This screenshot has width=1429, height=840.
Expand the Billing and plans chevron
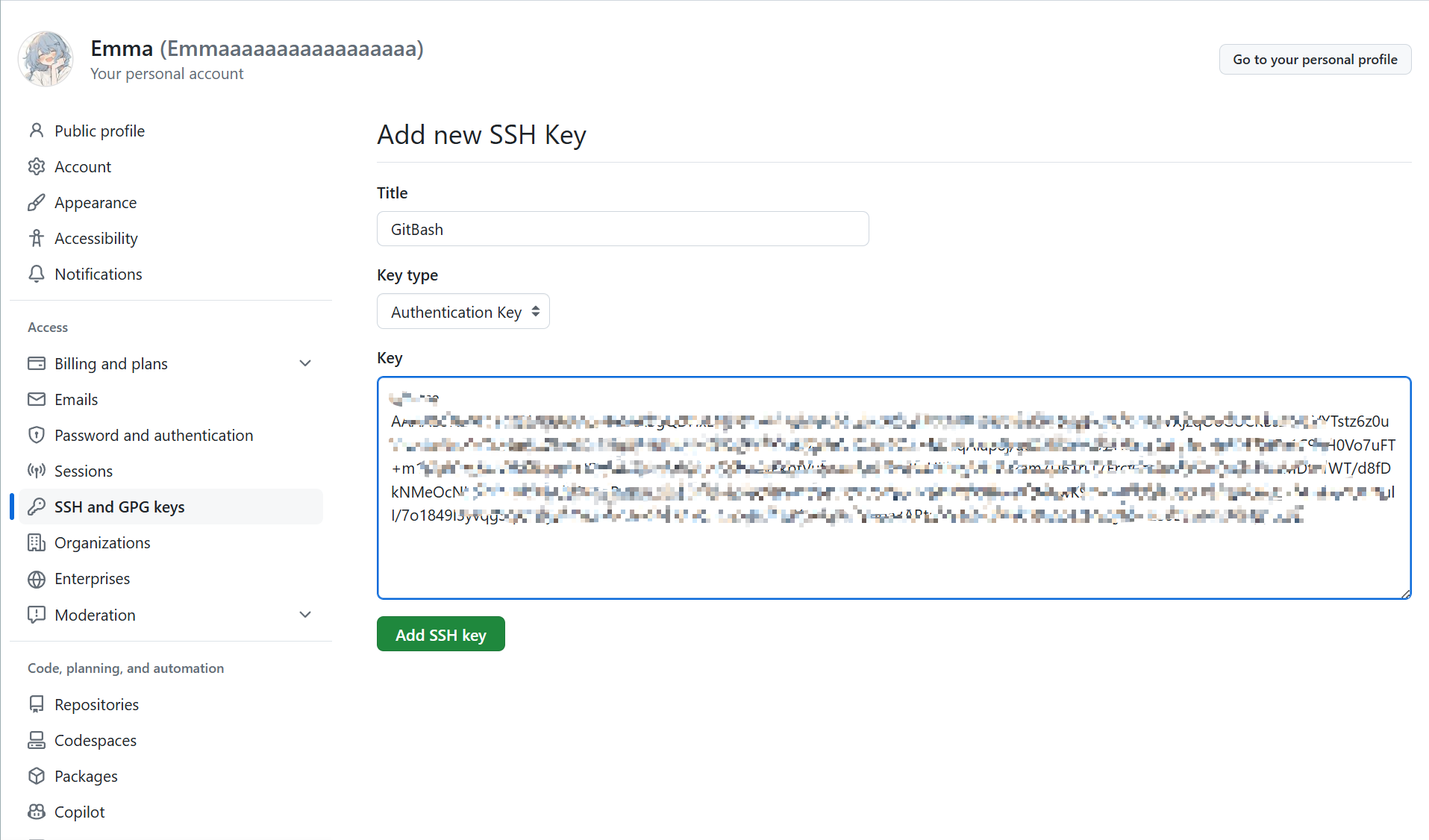point(304,363)
